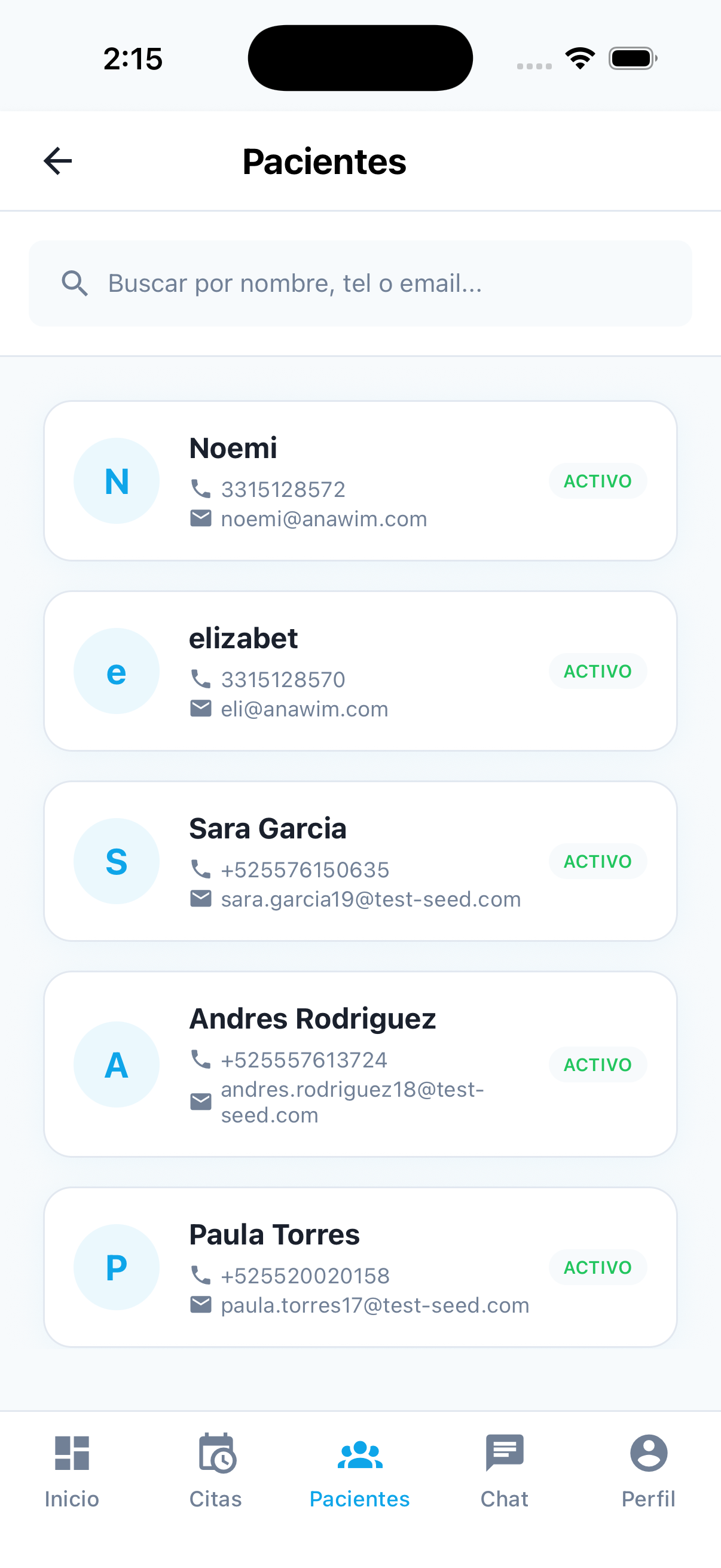Tap Noemi's ACTIVO status badge
This screenshot has height=1568, width=721.
click(x=597, y=481)
